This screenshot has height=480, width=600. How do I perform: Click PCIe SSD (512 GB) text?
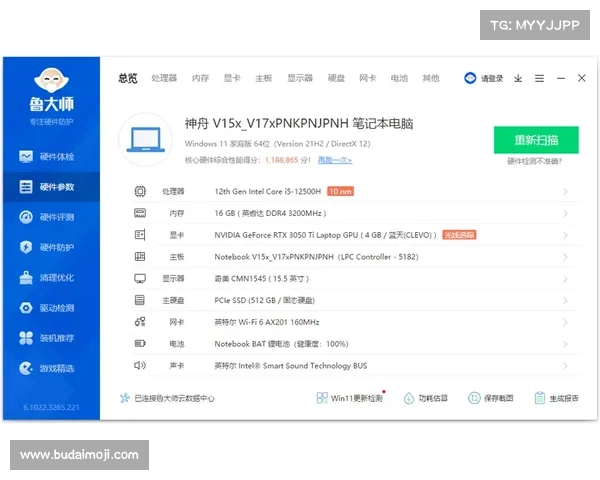tap(264, 300)
